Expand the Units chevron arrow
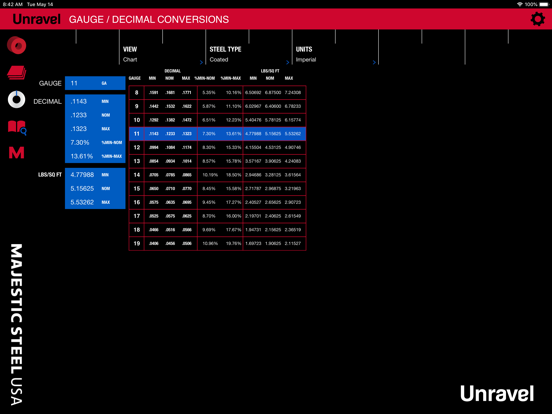The width and height of the screenshot is (552, 414). pos(374,62)
